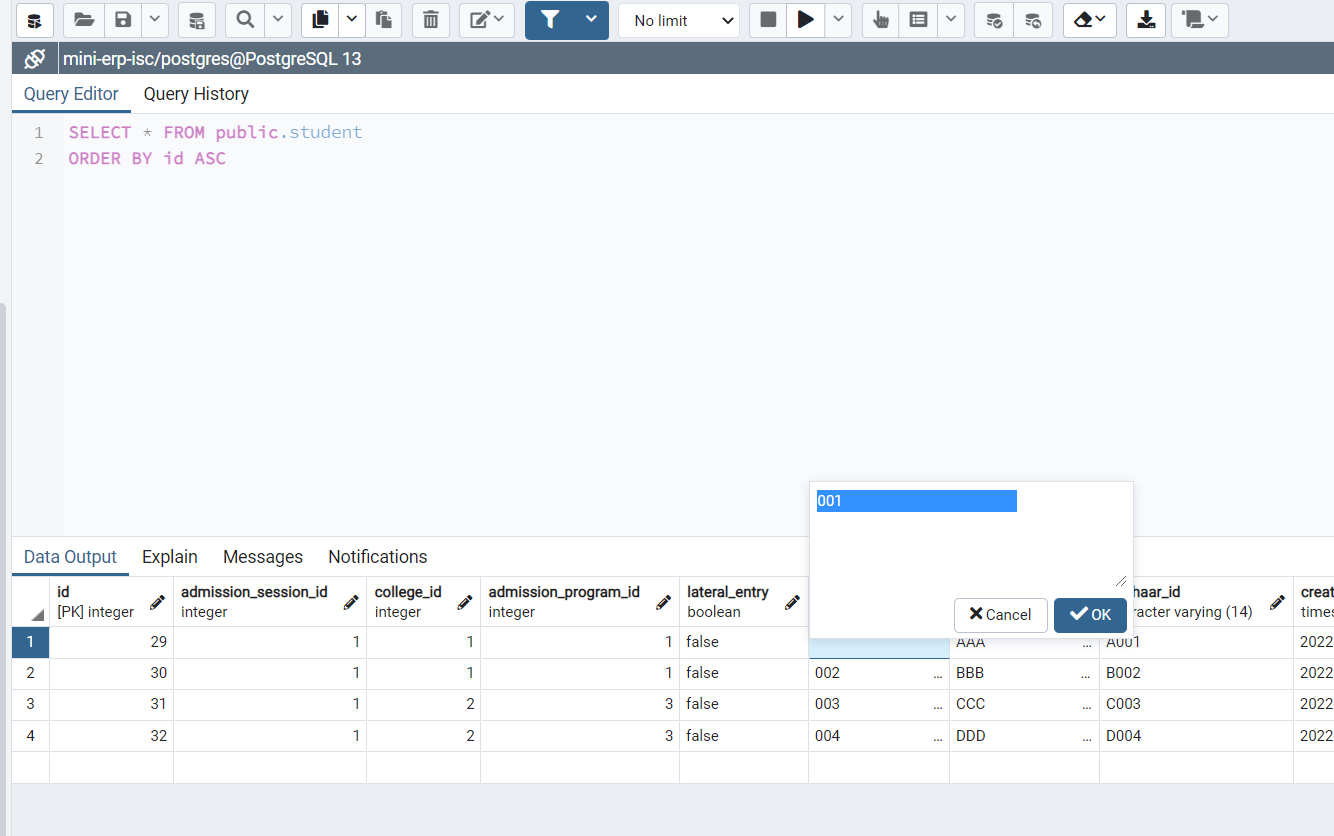Confirm the cell edit with OK
The height and width of the screenshot is (836, 1334).
tap(1090, 615)
